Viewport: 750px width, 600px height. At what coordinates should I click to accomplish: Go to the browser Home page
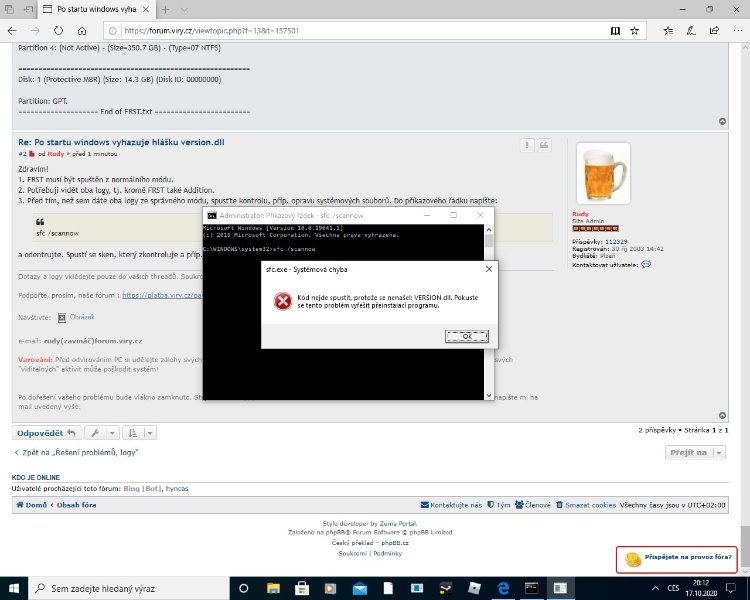pos(82,31)
